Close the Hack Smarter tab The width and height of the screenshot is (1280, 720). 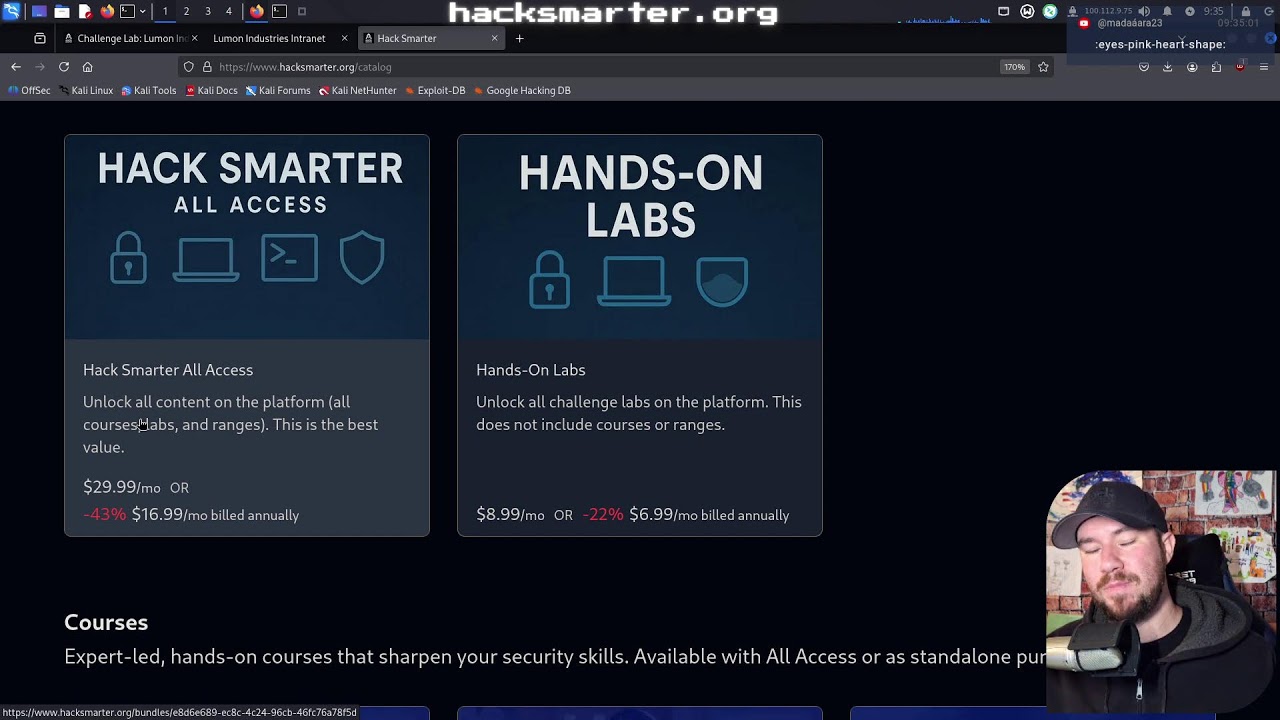tap(494, 38)
